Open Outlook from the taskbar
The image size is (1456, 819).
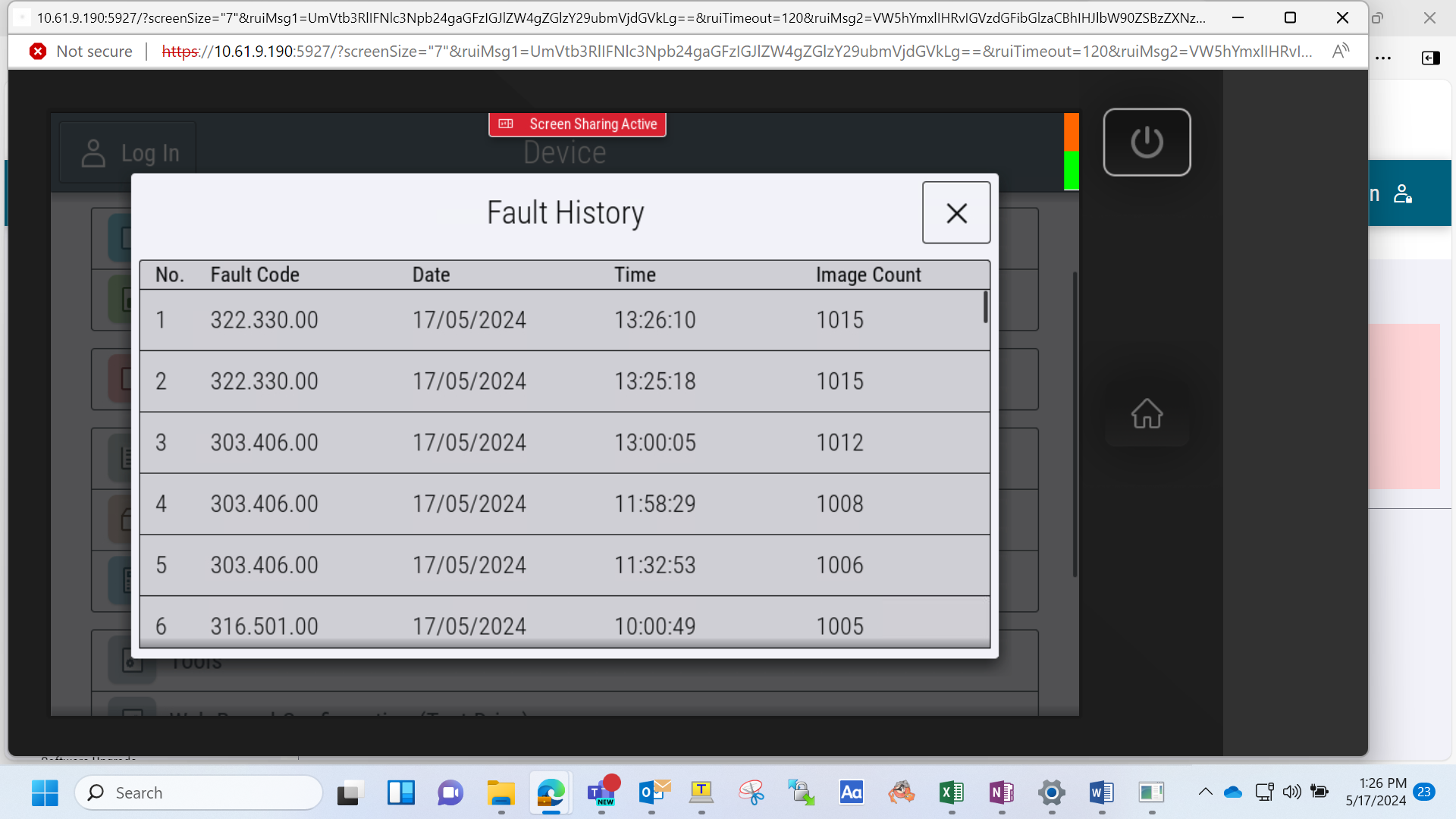[652, 792]
